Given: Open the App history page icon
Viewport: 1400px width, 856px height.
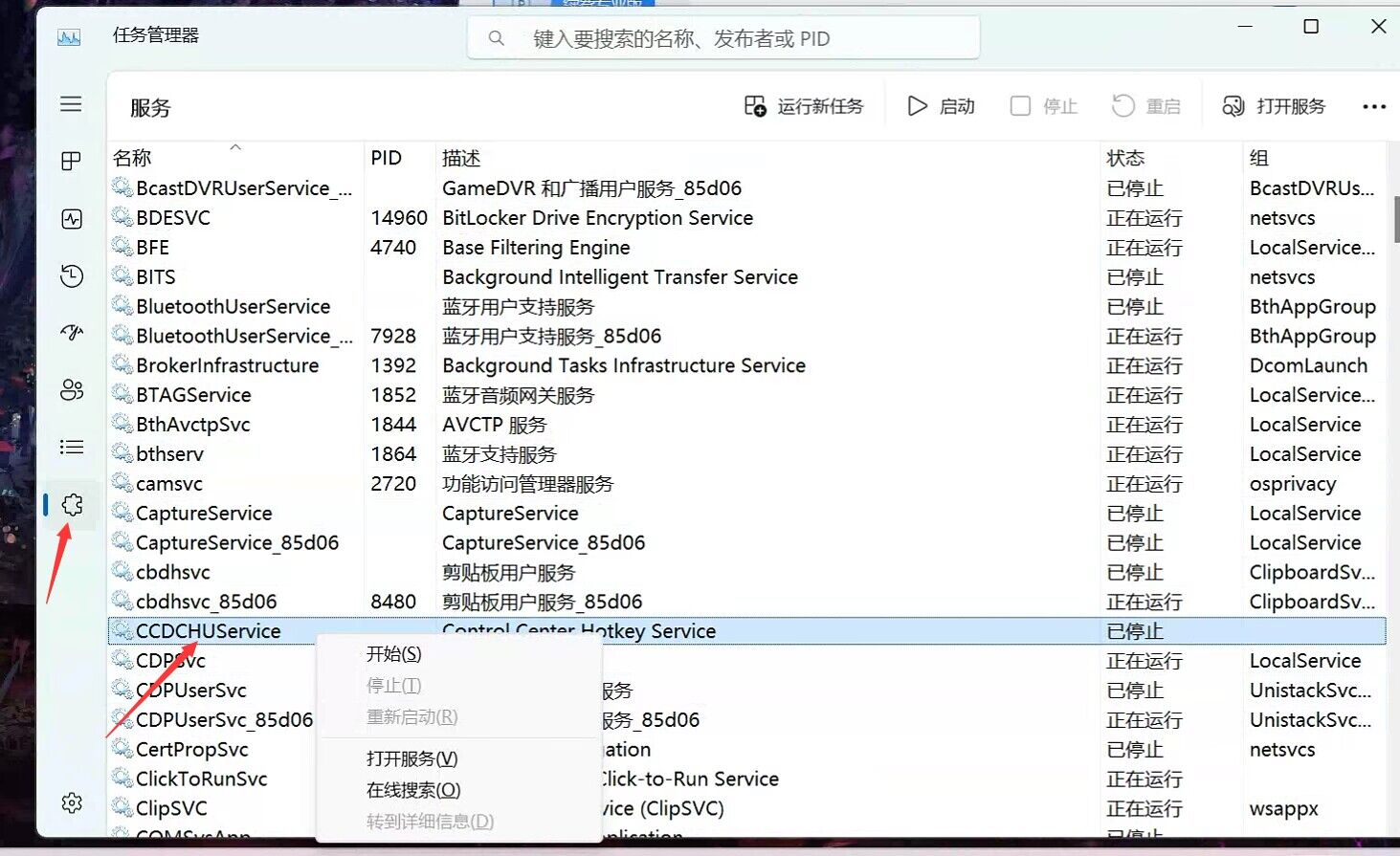Looking at the screenshot, I should (x=70, y=275).
